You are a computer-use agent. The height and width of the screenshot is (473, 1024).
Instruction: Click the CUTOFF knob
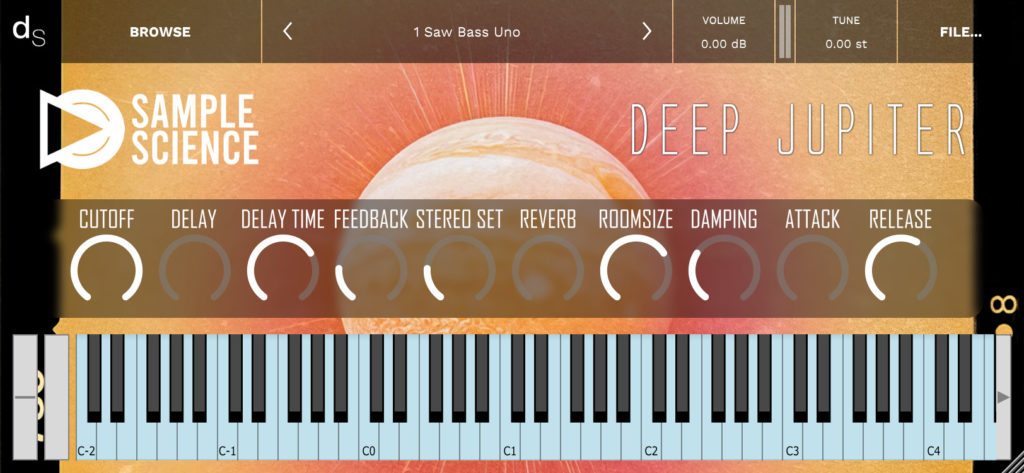[106, 269]
